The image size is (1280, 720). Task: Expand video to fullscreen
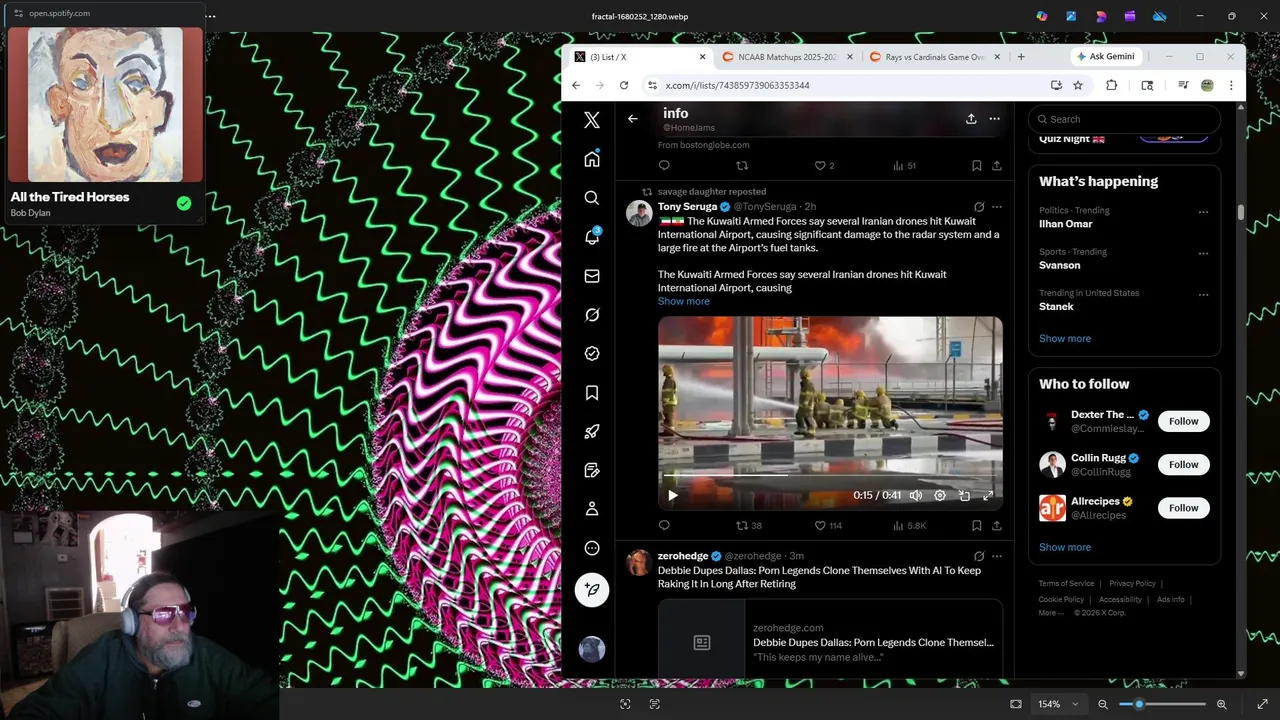pyautogui.click(x=988, y=495)
